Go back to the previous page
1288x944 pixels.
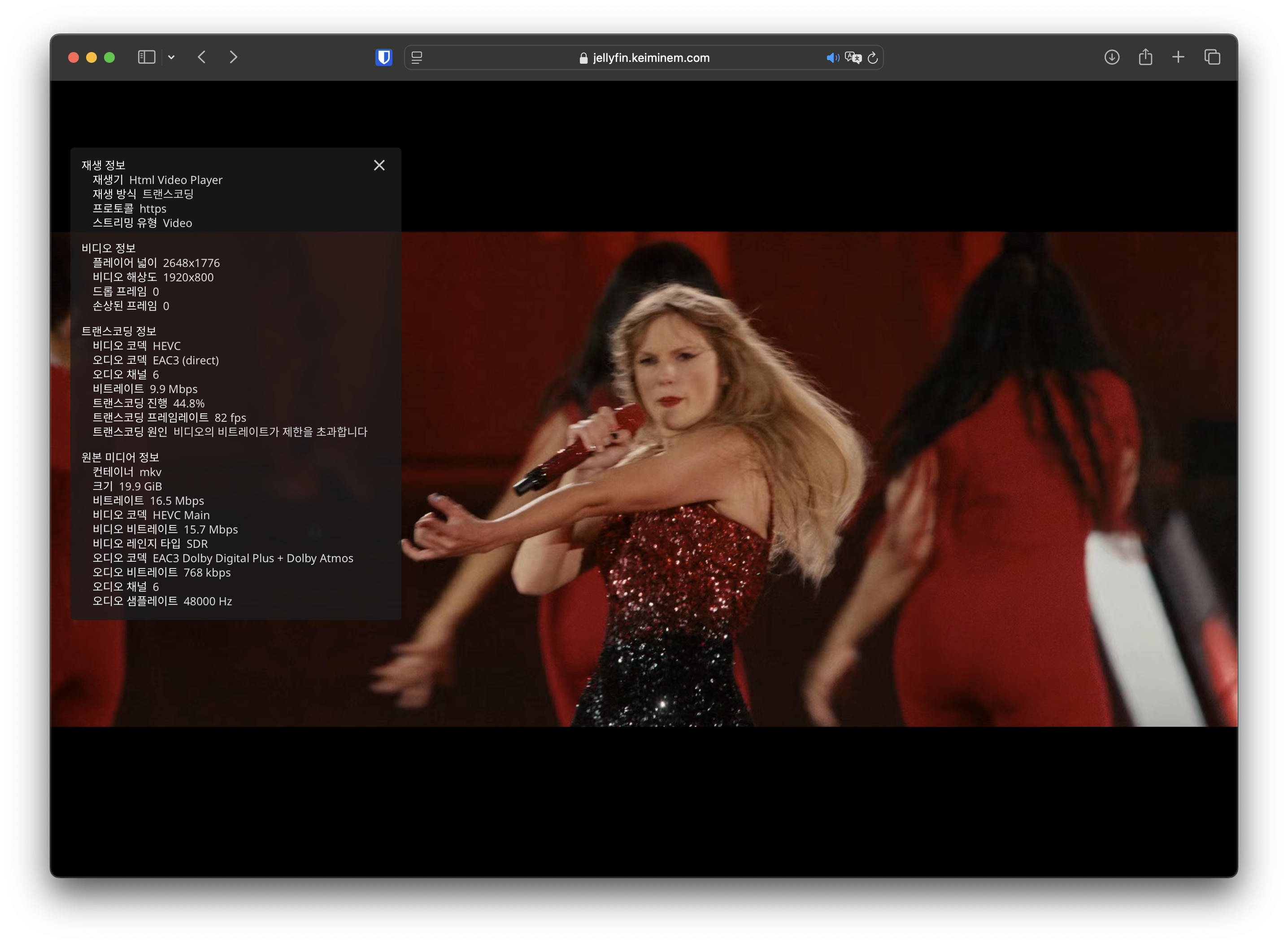tap(202, 57)
